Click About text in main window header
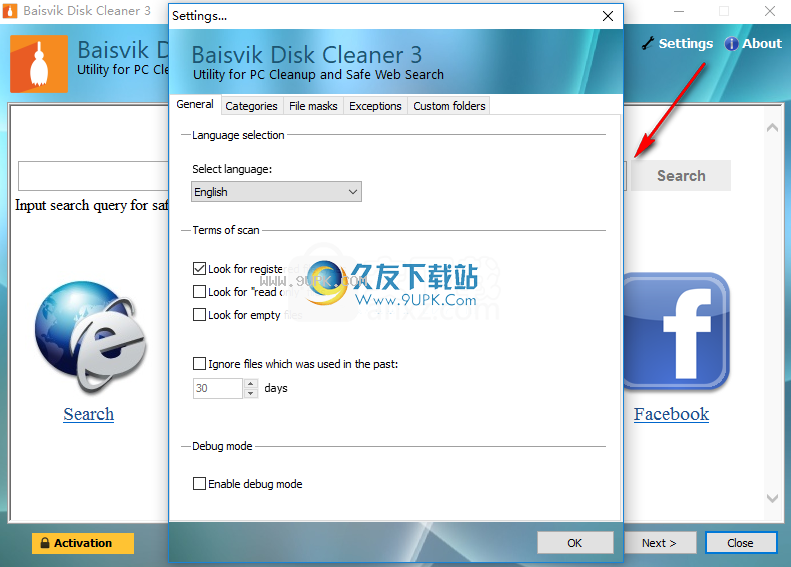The image size is (791, 567). coord(762,44)
